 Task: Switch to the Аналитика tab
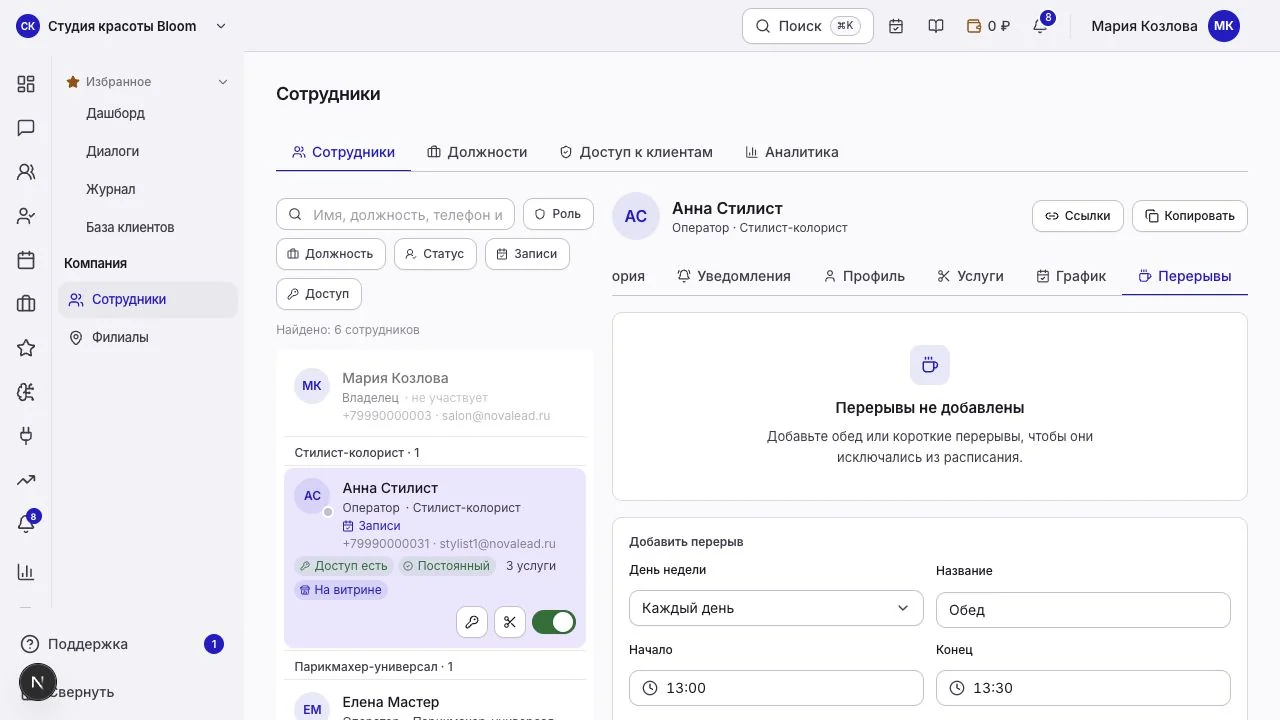click(791, 152)
